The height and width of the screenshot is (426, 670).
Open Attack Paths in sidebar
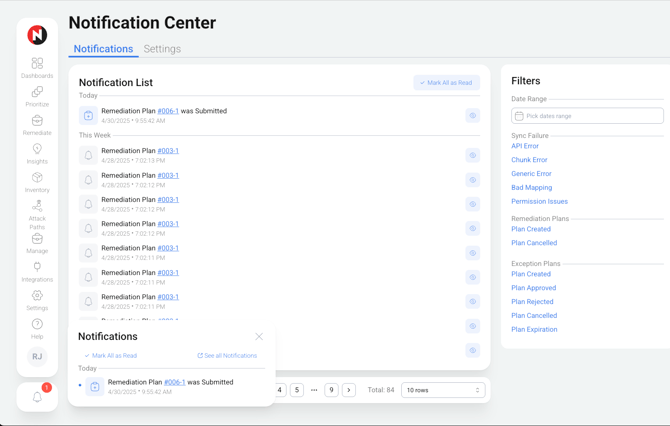37,213
